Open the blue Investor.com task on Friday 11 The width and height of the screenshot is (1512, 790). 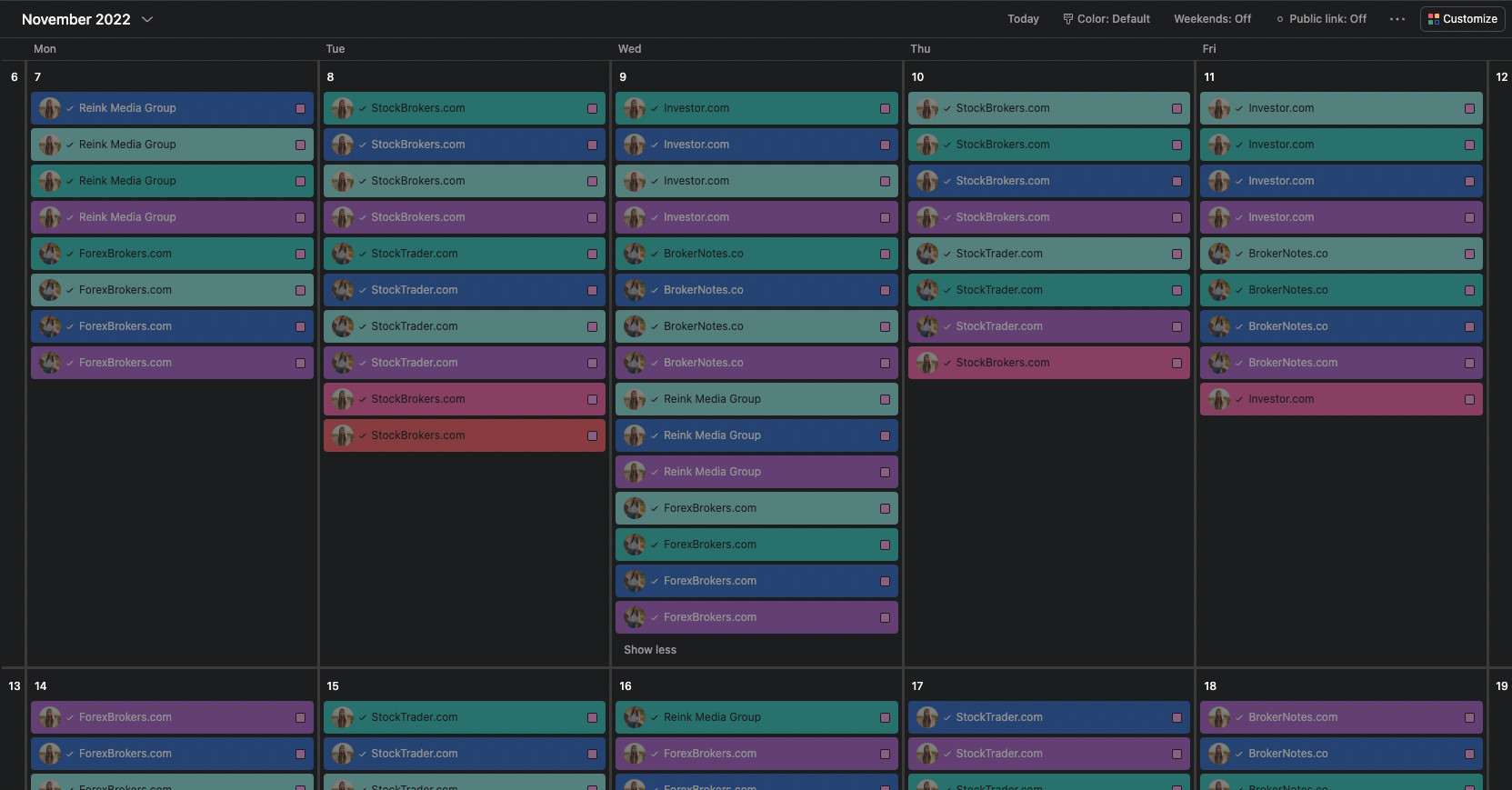(1341, 181)
